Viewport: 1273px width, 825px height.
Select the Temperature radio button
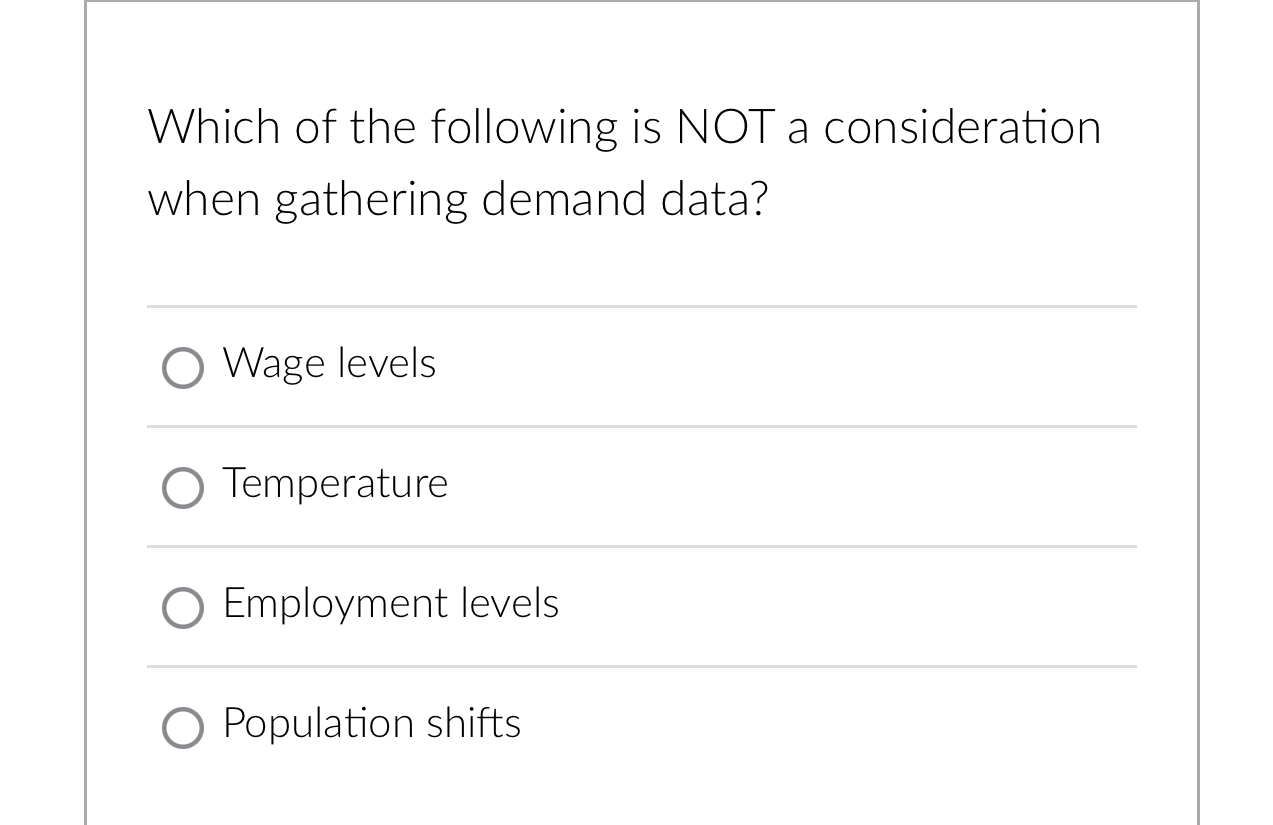pos(183,488)
